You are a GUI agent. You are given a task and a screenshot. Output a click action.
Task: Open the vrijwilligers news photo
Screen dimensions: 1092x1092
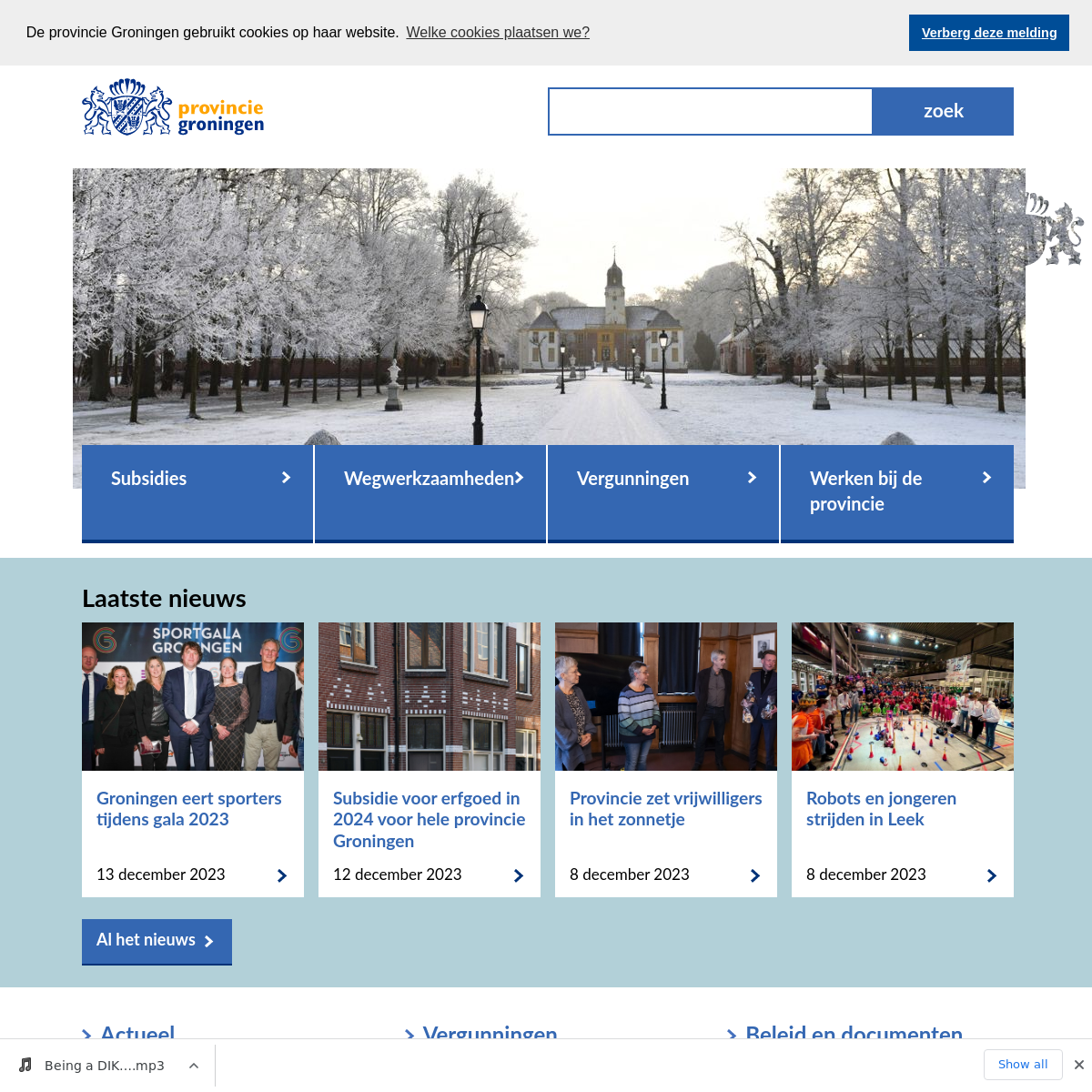pyautogui.click(x=666, y=696)
